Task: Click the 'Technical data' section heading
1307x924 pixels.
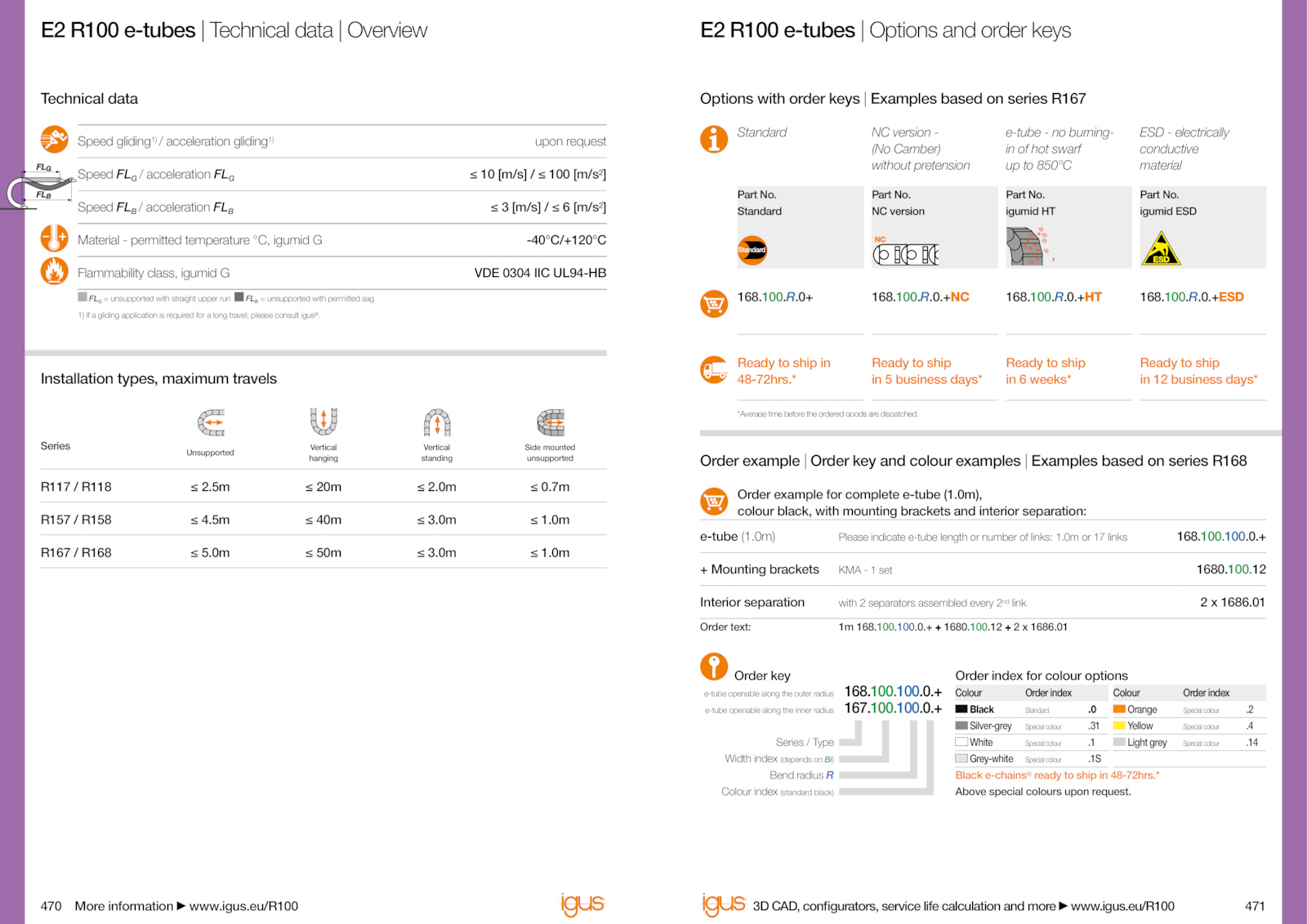Action: tap(89, 99)
